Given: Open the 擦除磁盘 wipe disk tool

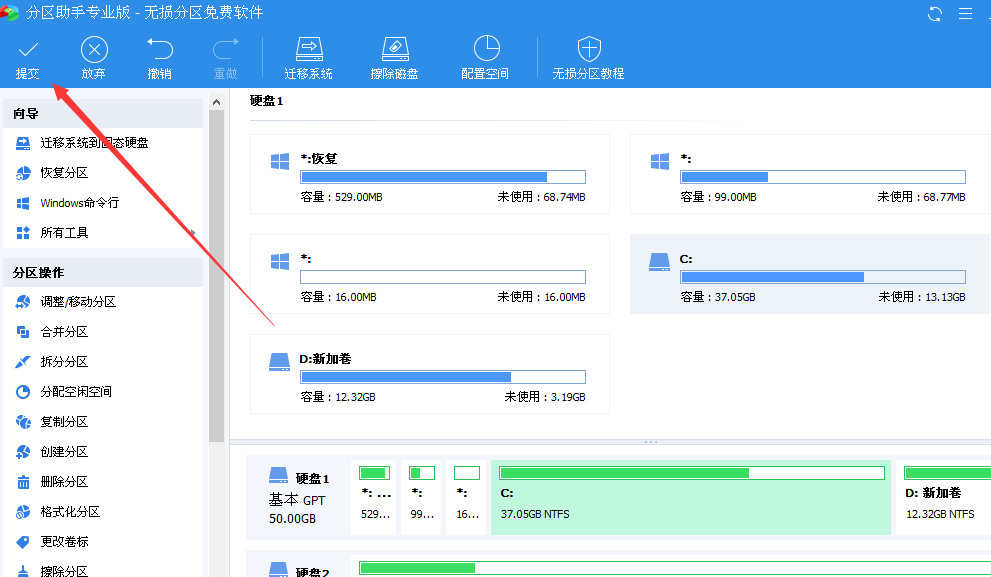Looking at the screenshot, I should (x=394, y=58).
